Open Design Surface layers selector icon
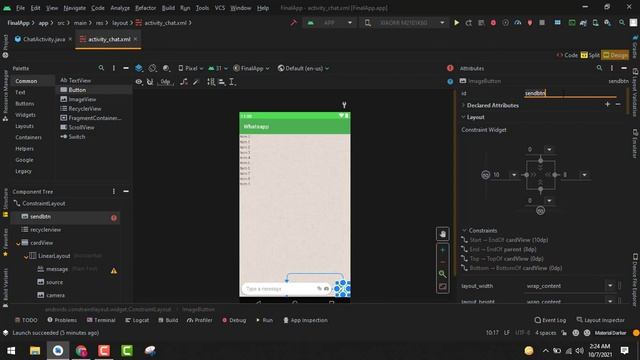 click(x=139, y=68)
